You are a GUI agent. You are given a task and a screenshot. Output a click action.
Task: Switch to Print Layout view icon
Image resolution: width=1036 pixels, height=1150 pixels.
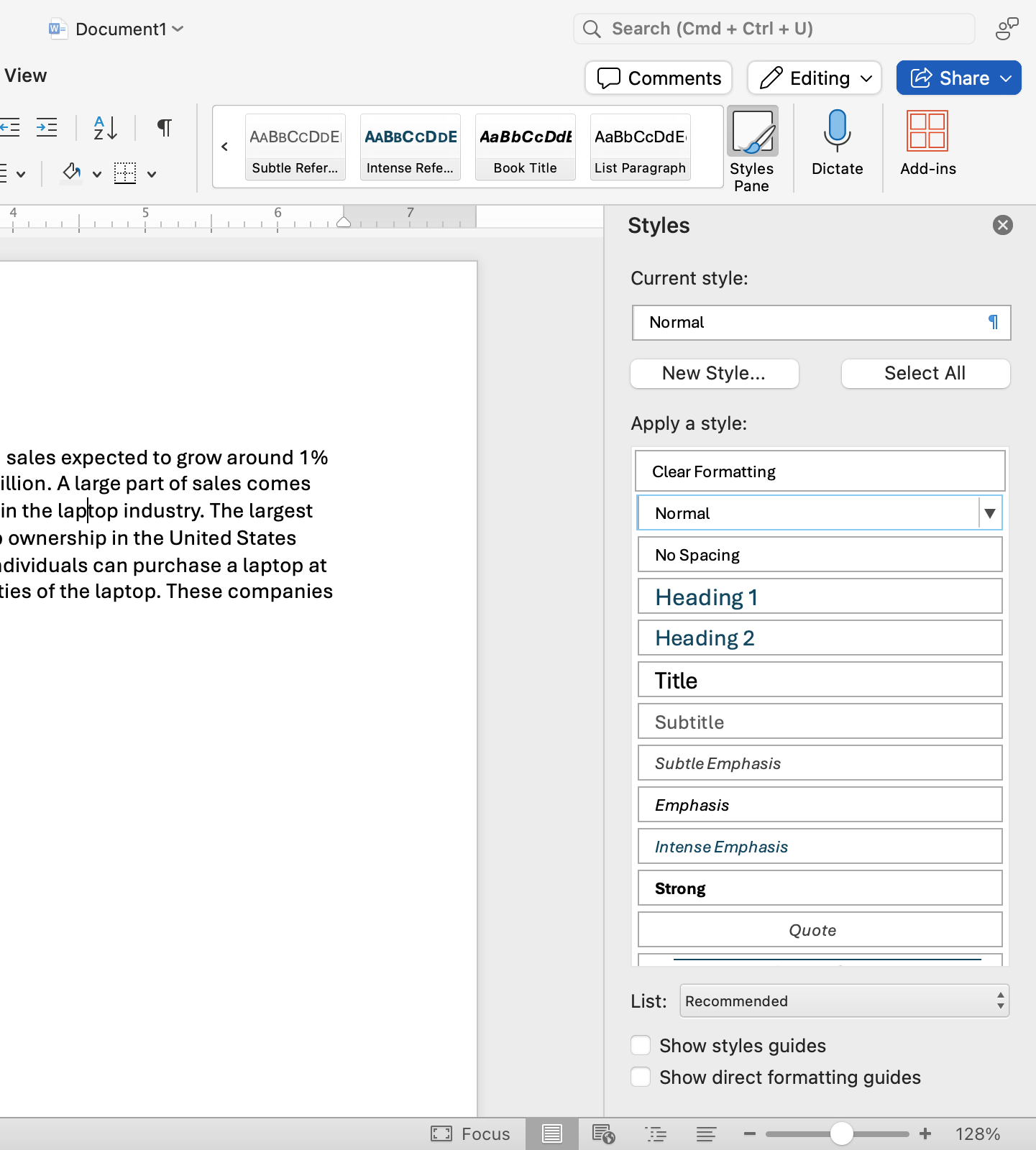(x=552, y=1134)
